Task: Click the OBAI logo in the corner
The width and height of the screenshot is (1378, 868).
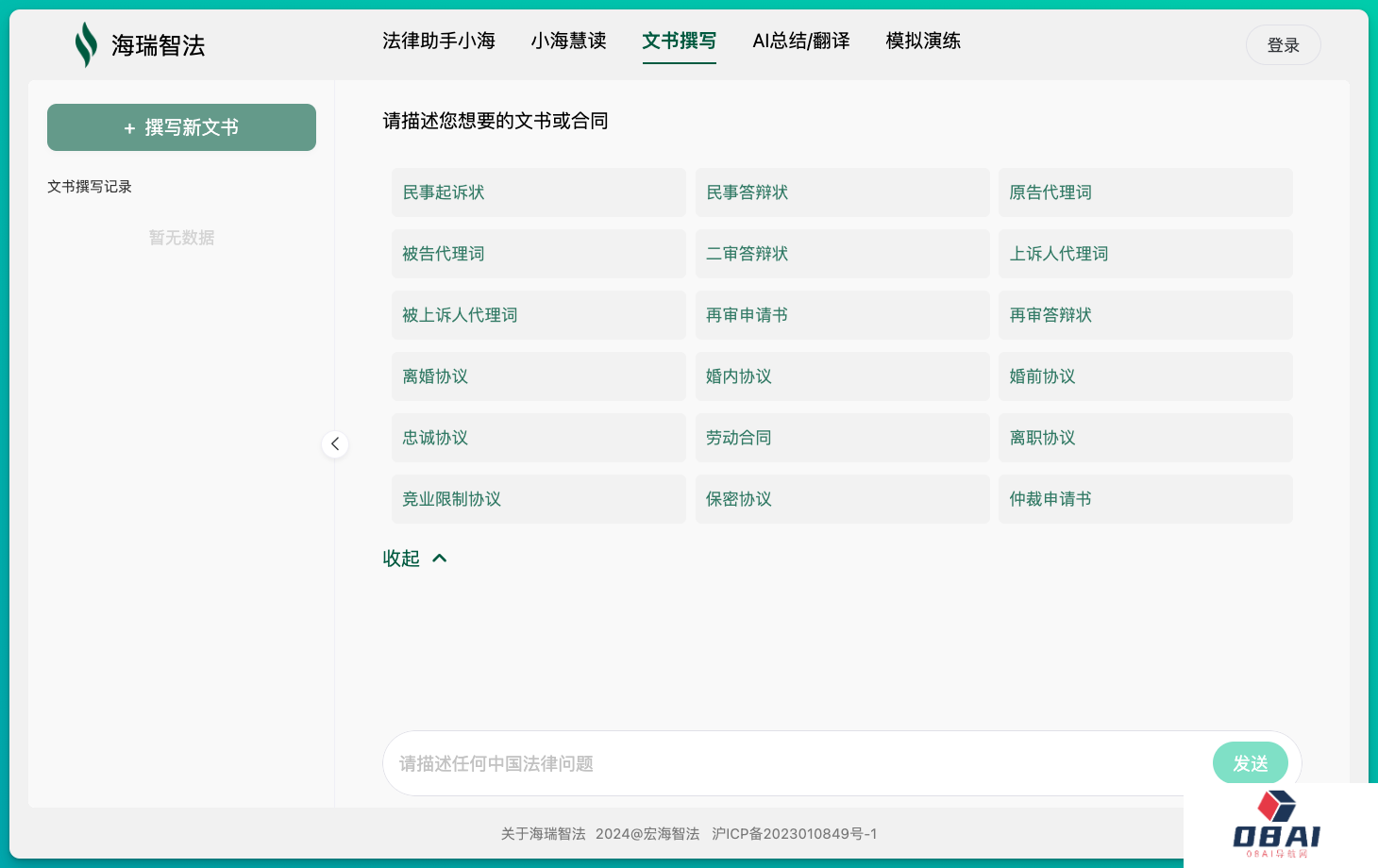Action: 1277,825
